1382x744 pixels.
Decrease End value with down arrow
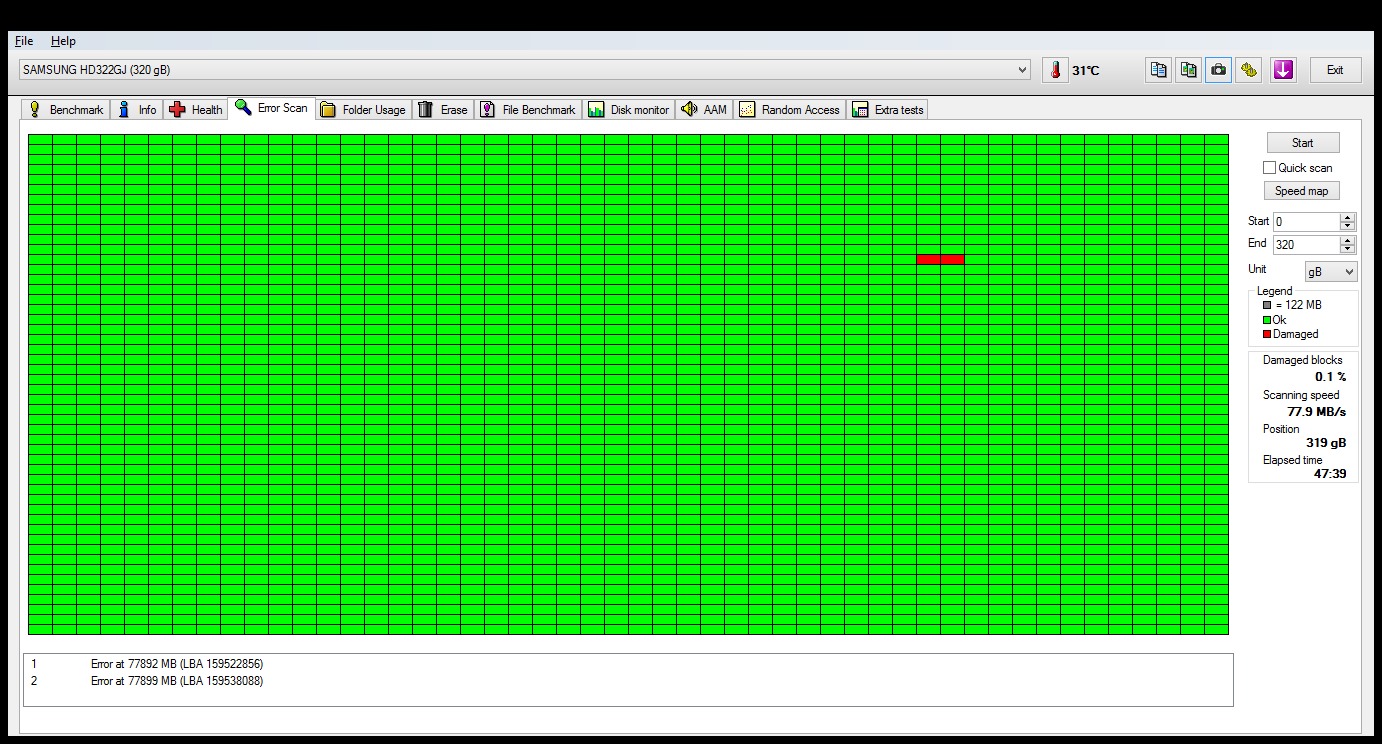click(1348, 250)
